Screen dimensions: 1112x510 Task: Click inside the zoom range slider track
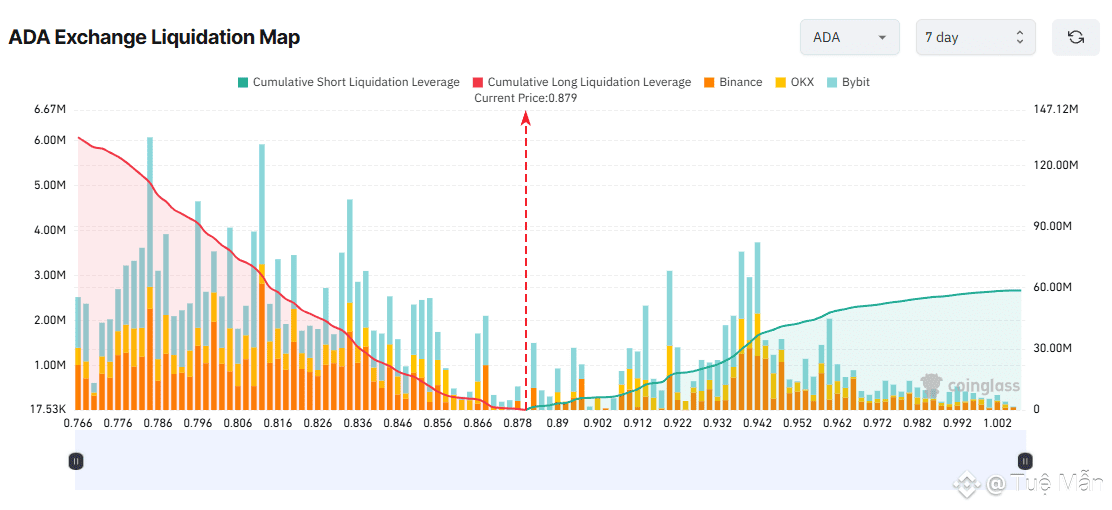(549, 461)
